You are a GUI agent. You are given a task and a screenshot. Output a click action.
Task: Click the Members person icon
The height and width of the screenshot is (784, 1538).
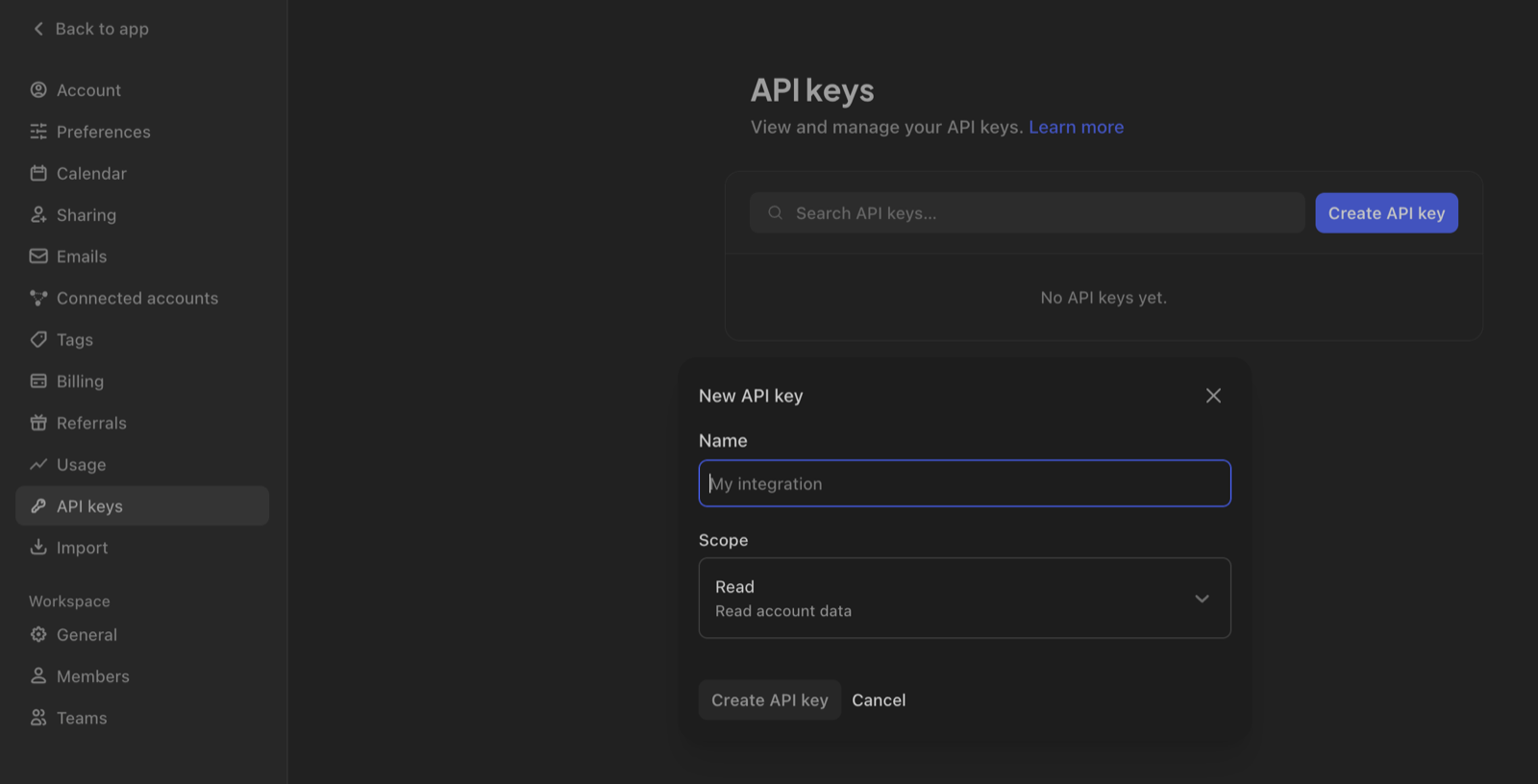(x=38, y=676)
